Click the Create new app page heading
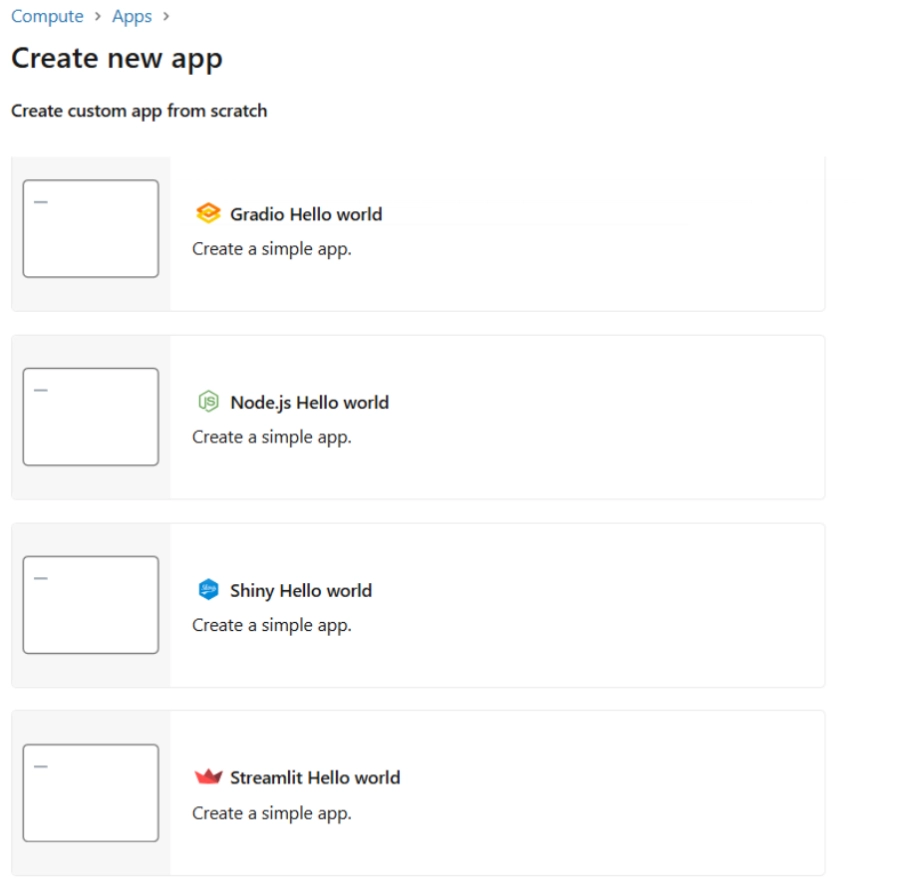Screen dimensions: 915x883 coord(117,59)
